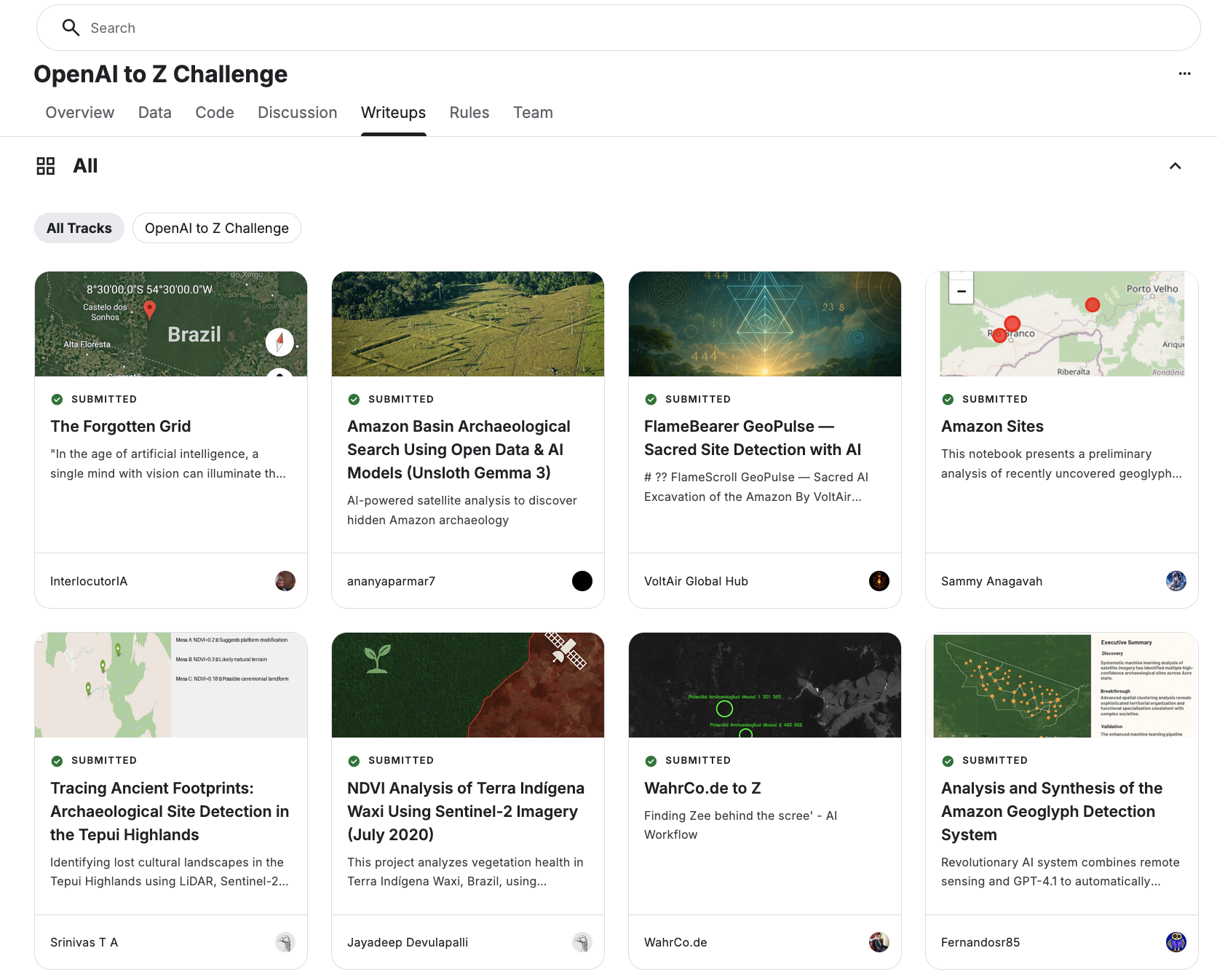Screen dimensions: 1217x980
Task: Open the Discussion tab
Action: coord(298,113)
